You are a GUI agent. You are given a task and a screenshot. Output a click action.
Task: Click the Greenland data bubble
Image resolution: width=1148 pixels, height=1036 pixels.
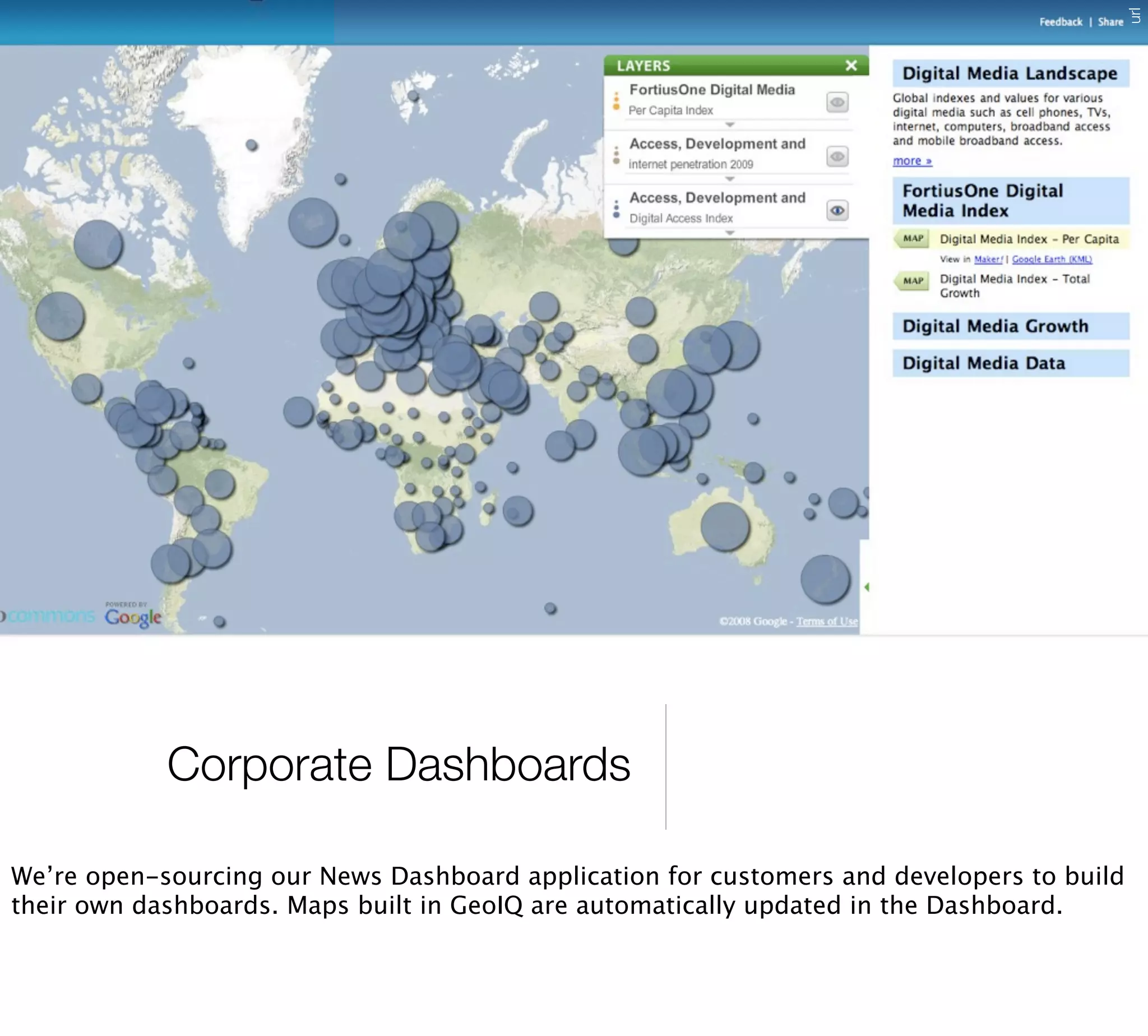click(x=252, y=145)
